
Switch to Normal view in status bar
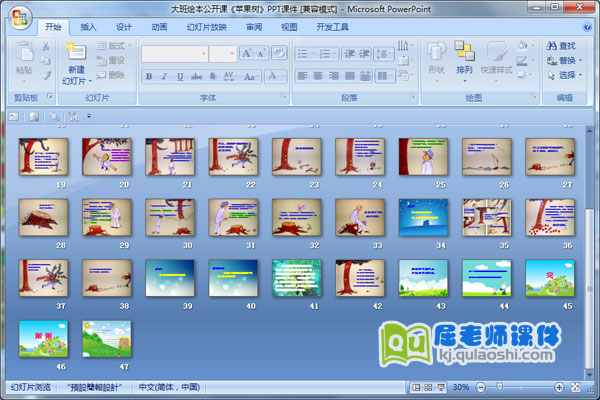[x=416, y=387]
